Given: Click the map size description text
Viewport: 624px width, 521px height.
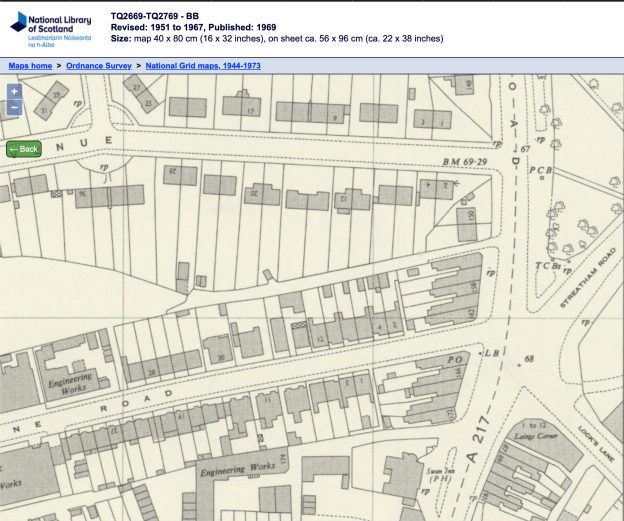Looking at the screenshot, I should 277,39.
